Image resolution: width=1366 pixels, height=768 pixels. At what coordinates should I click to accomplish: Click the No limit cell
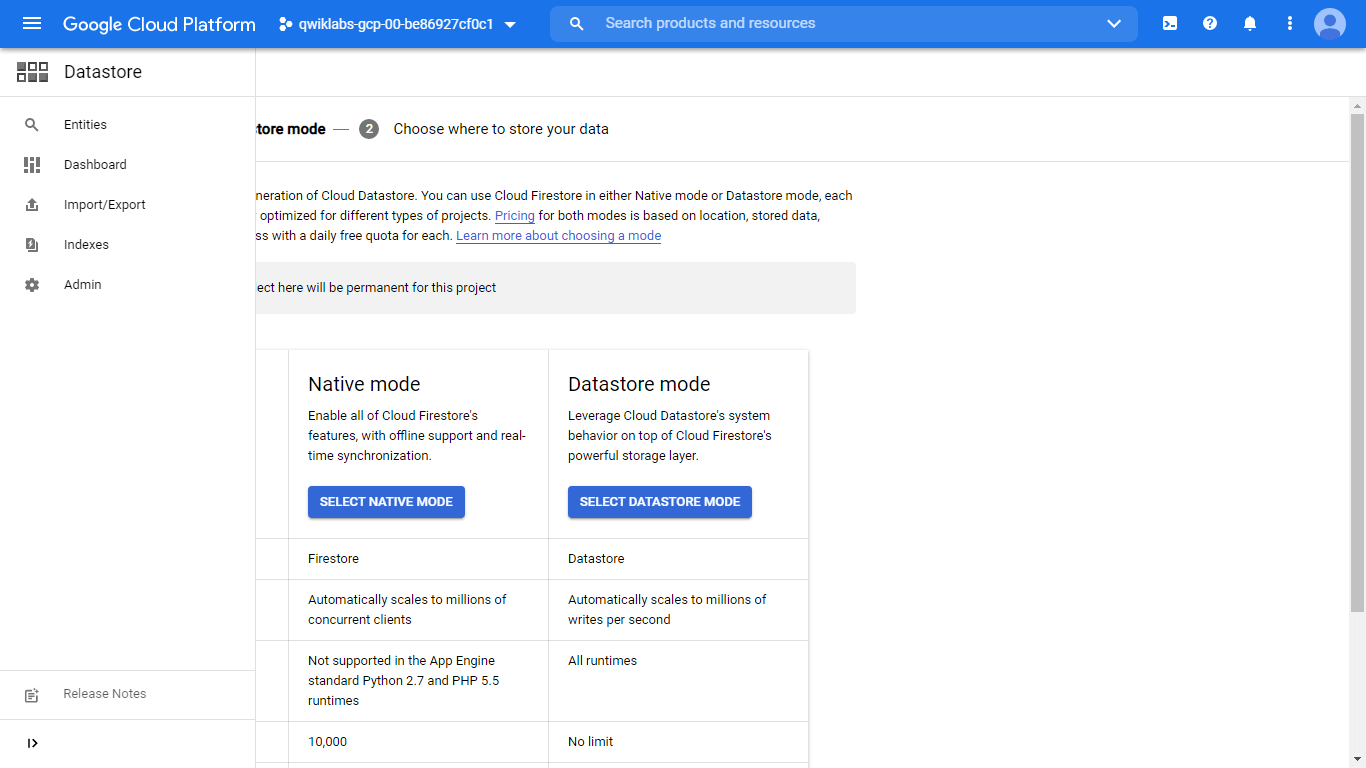click(678, 742)
